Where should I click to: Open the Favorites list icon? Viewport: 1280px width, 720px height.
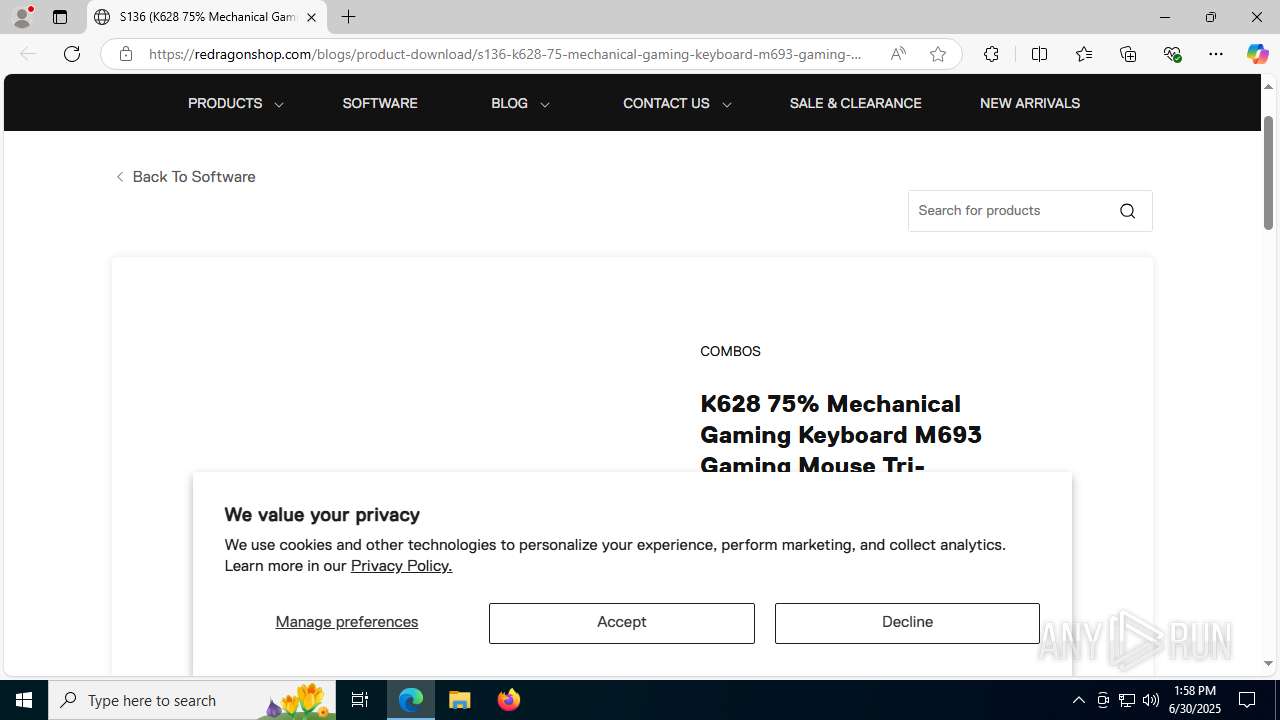pos(1084,54)
